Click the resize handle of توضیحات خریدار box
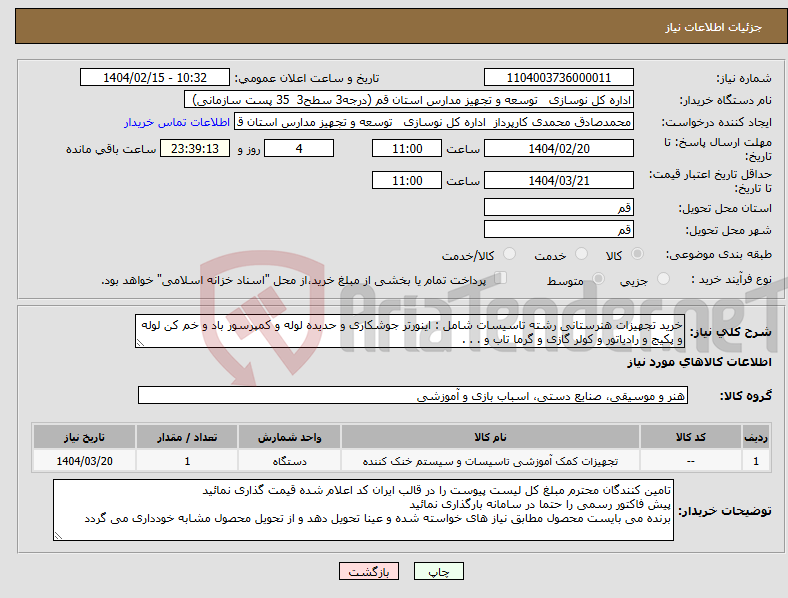This screenshot has width=788, height=598. (58, 536)
